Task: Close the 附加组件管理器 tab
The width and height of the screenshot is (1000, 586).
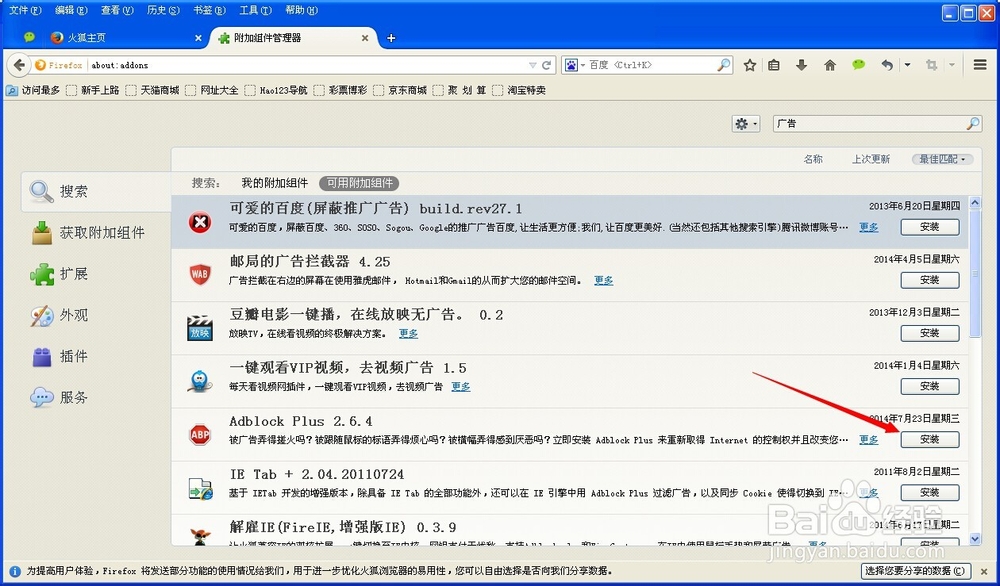Action: (x=365, y=38)
